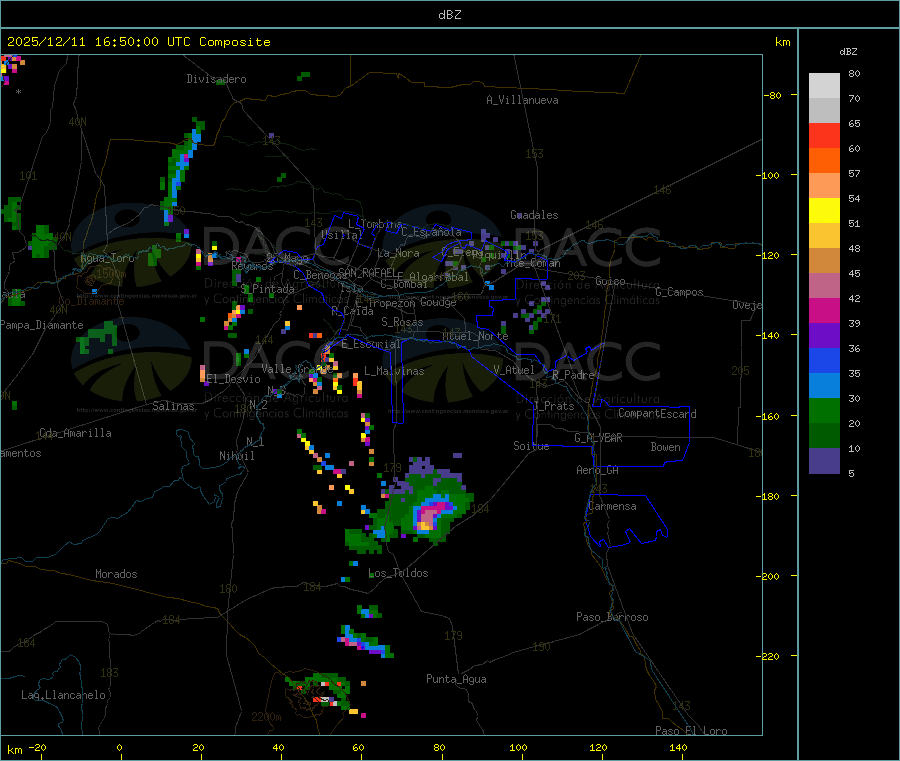
Task: Select the Agua_Toro map label
Action: point(107,258)
